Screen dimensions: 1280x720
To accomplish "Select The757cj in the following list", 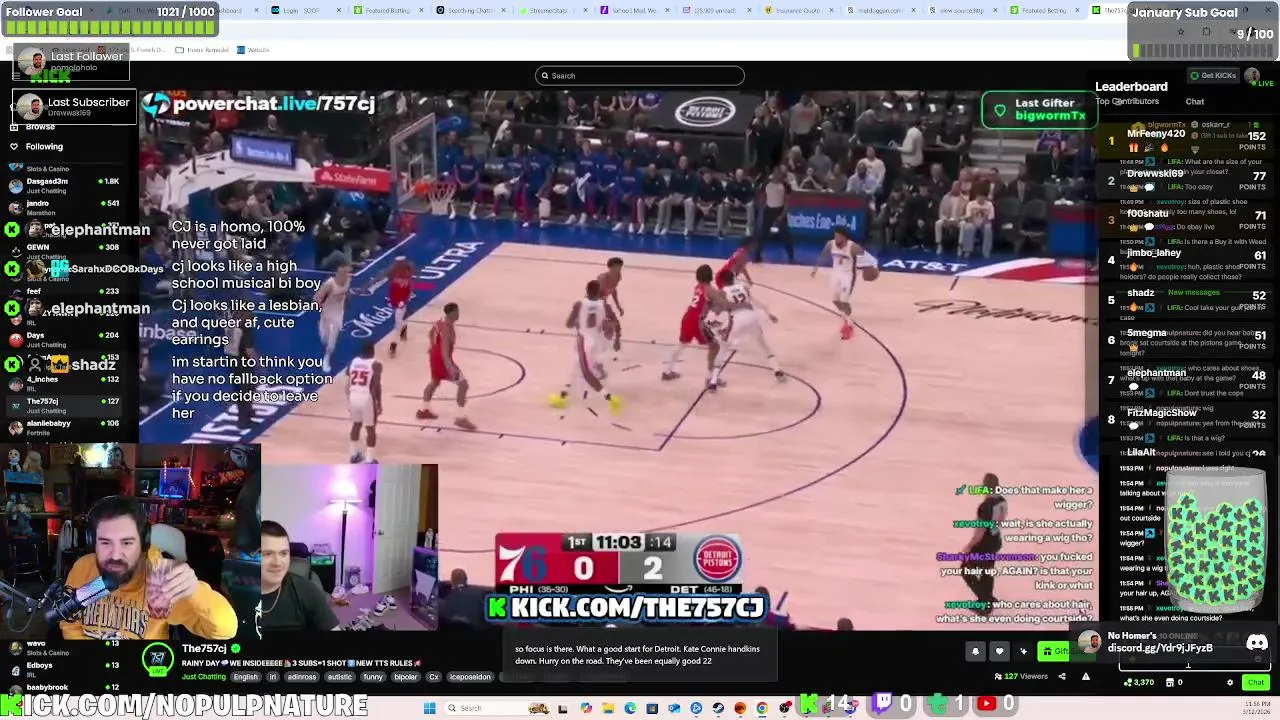I will tap(64, 405).
